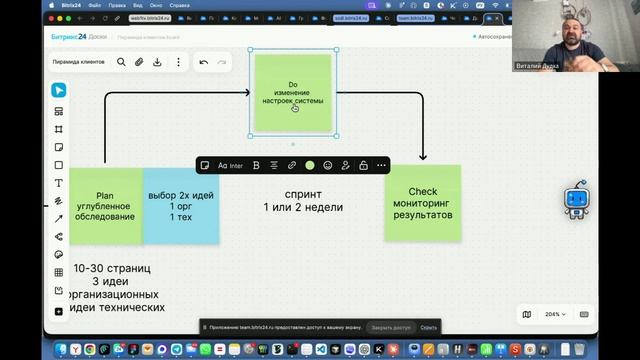Add a link to the selected note
The width and height of the screenshot is (640, 360).
[x=292, y=165]
